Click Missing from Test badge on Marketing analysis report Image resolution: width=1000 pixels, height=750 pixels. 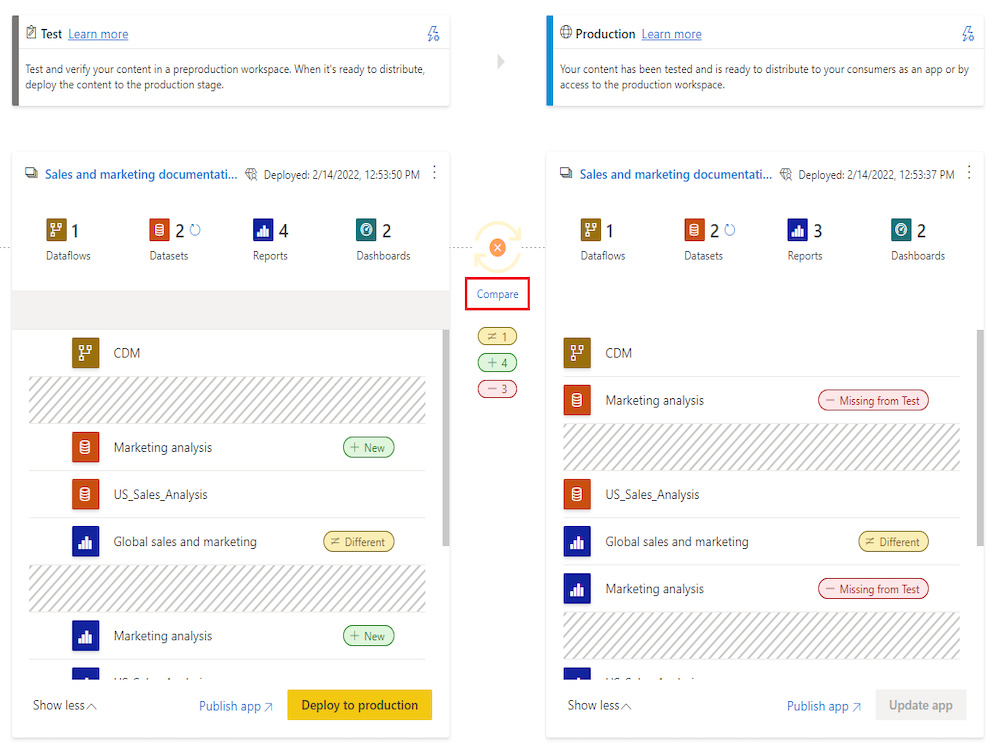click(x=873, y=589)
